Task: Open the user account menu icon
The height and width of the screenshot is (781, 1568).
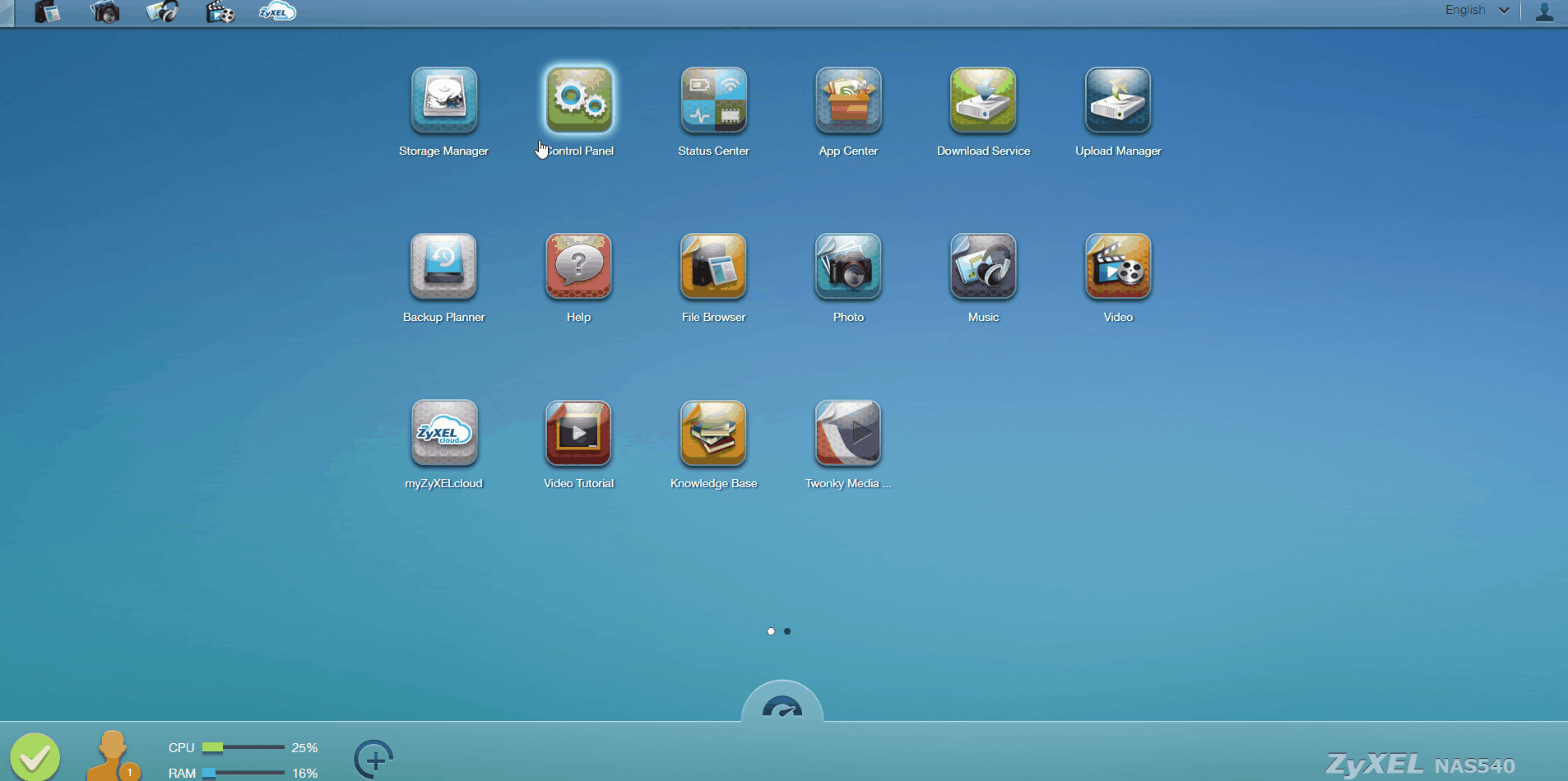Action: [1544, 12]
